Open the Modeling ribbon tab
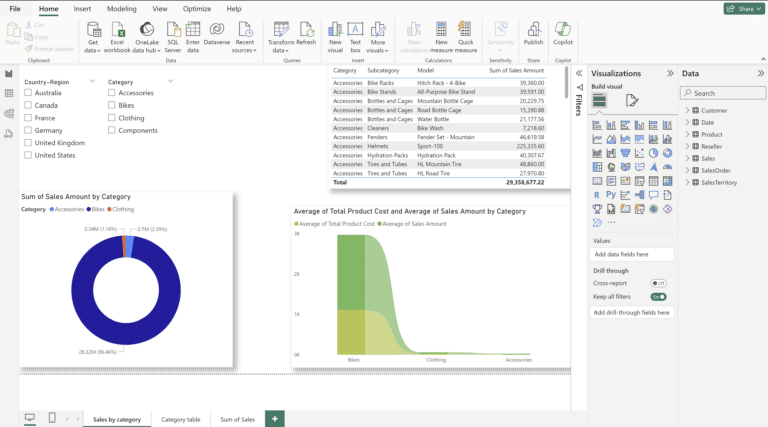This screenshot has width=768, height=427. [x=122, y=9]
